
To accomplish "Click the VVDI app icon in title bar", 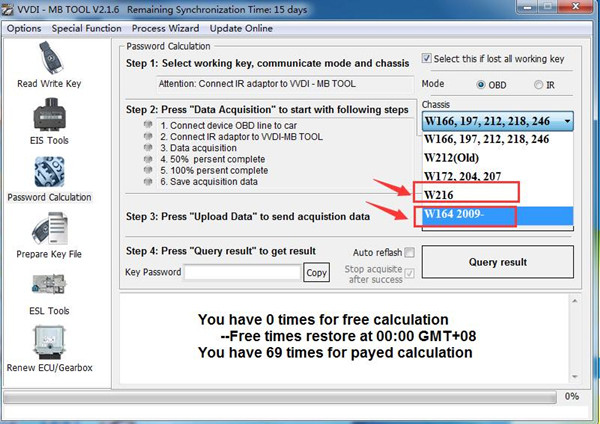I will click(x=8, y=10).
